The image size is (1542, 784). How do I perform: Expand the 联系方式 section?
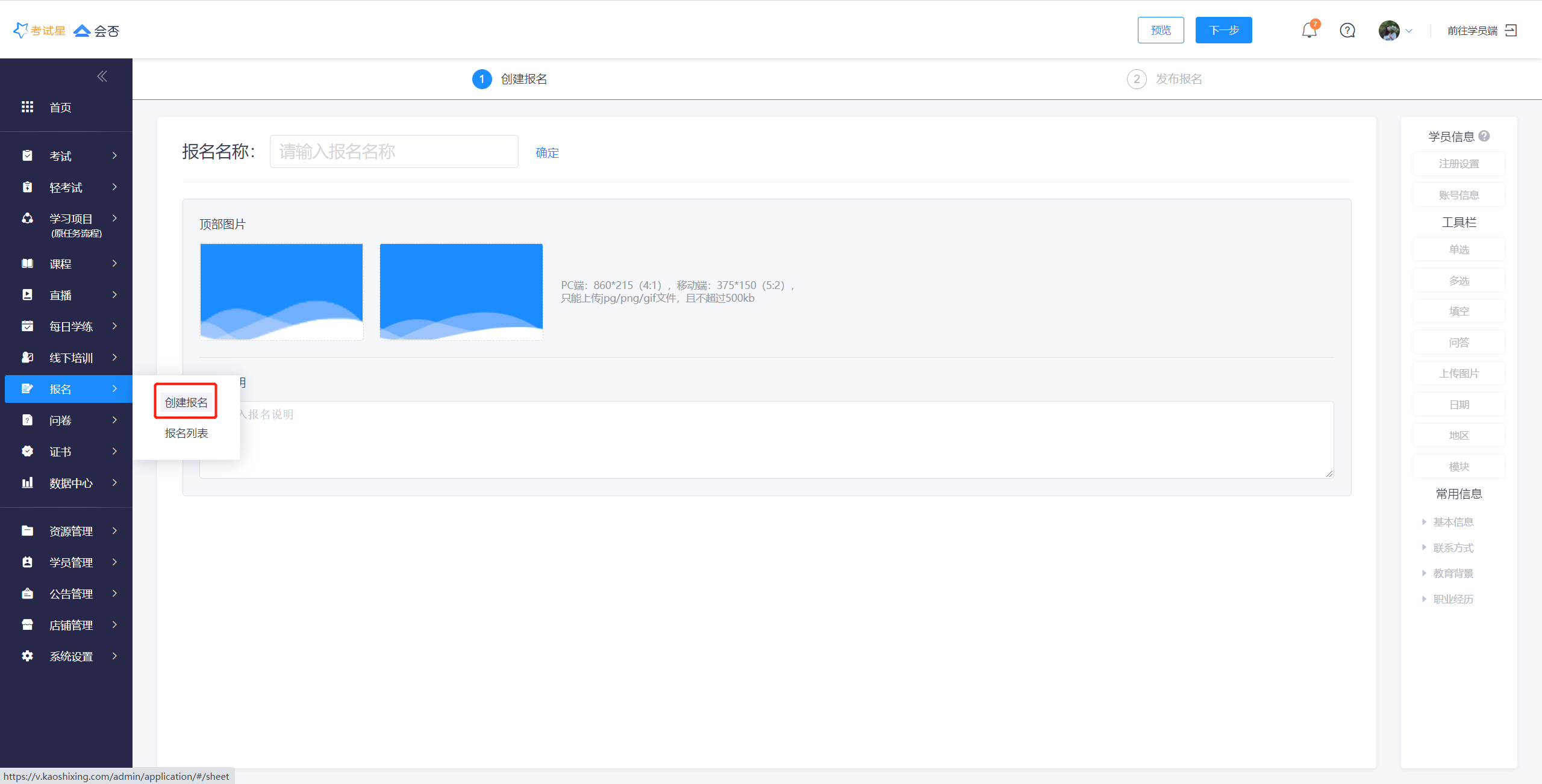pyautogui.click(x=1452, y=548)
